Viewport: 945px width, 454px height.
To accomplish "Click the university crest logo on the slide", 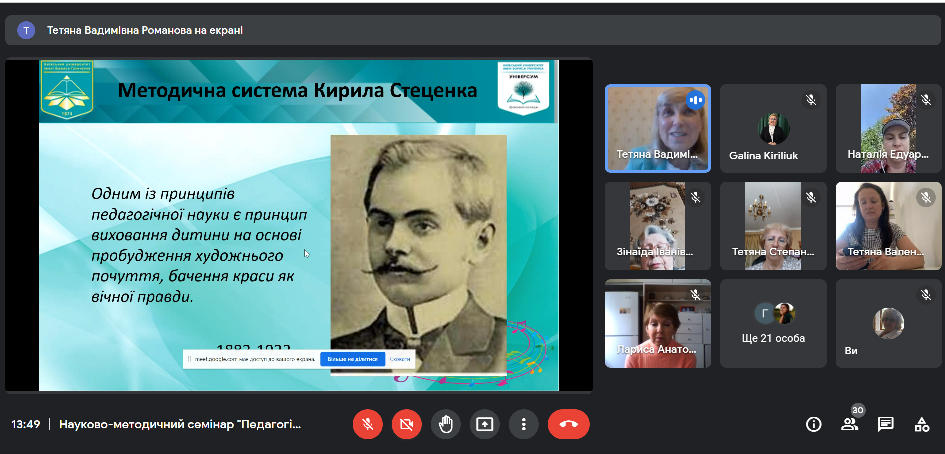I will (x=67, y=89).
